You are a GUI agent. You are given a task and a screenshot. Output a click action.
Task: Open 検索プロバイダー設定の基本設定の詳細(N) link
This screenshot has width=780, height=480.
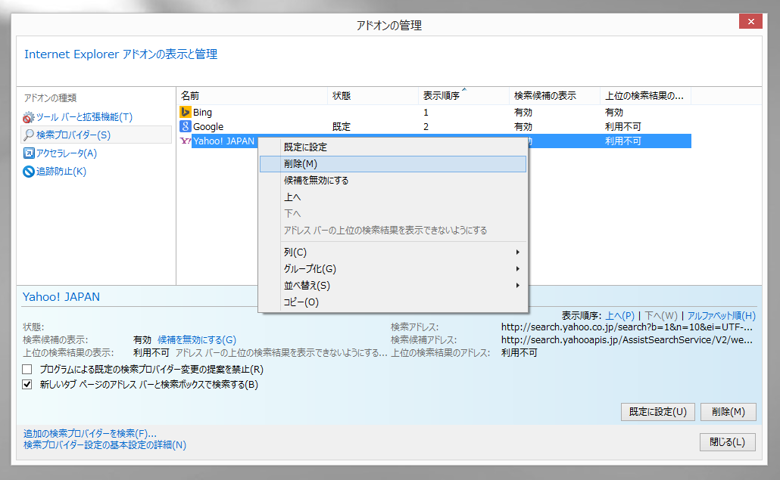[105, 445]
